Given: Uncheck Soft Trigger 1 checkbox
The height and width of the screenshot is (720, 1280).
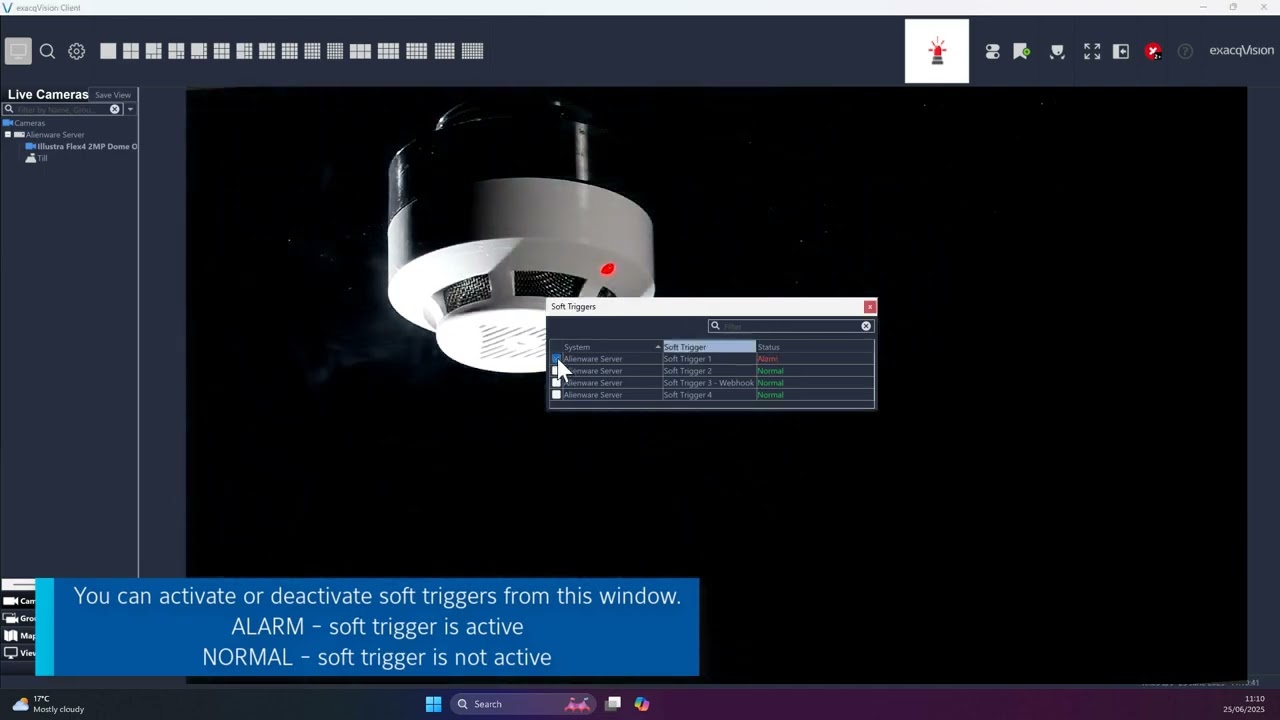Looking at the screenshot, I should 557,358.
